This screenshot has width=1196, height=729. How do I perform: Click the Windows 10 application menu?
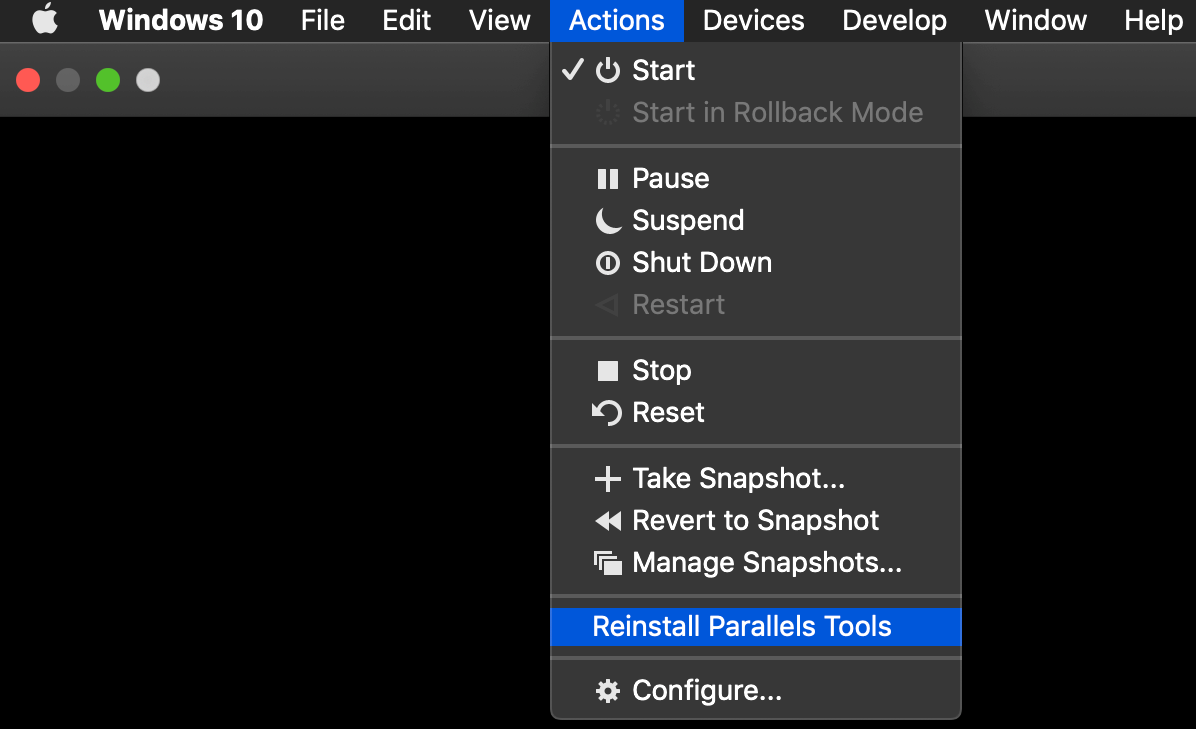tap(181, 21)
